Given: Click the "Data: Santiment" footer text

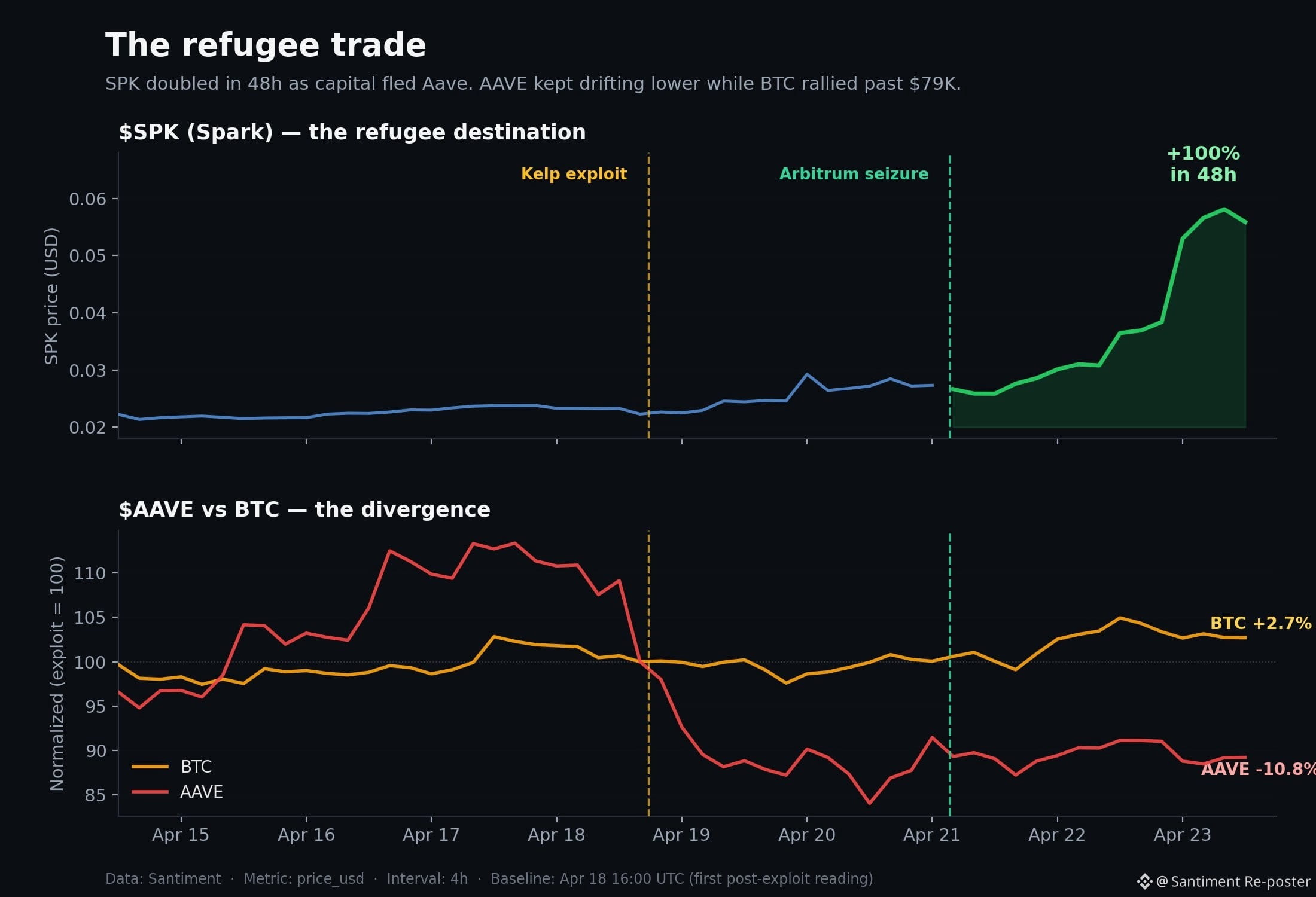Looking at the screenshot, I should pos(163,879).
